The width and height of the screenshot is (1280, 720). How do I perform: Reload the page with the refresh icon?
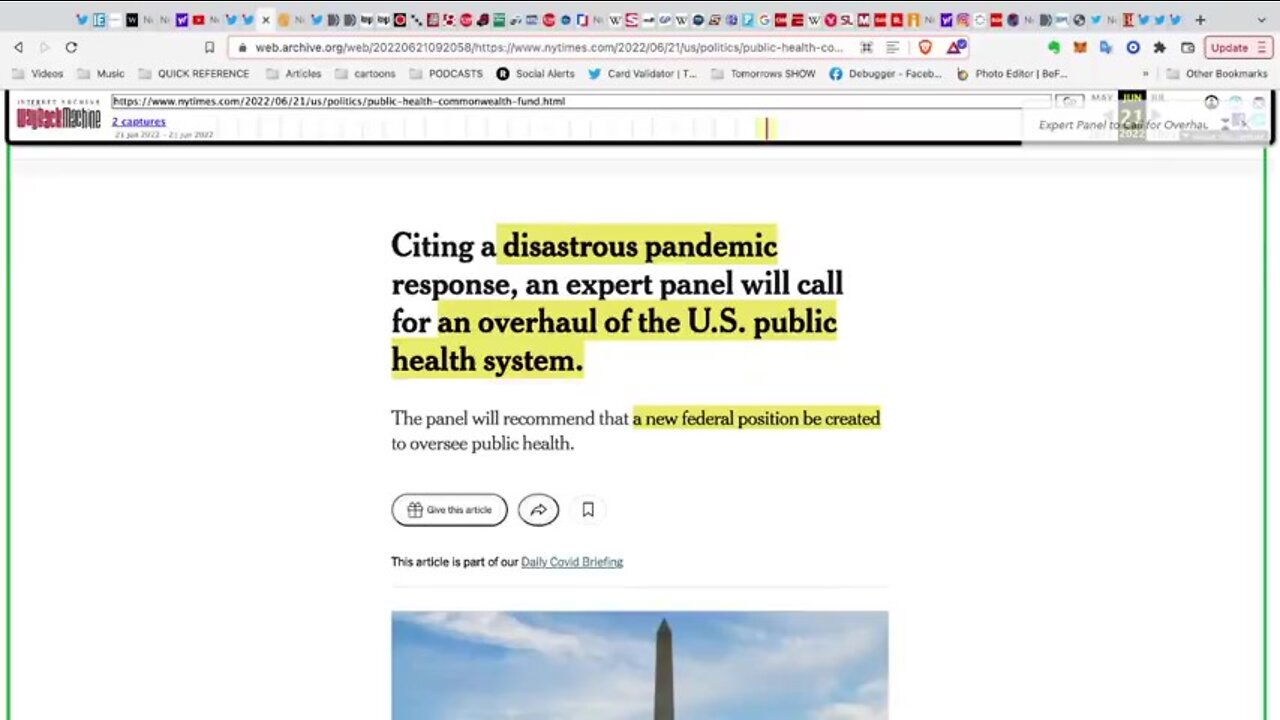pos(71,47)
